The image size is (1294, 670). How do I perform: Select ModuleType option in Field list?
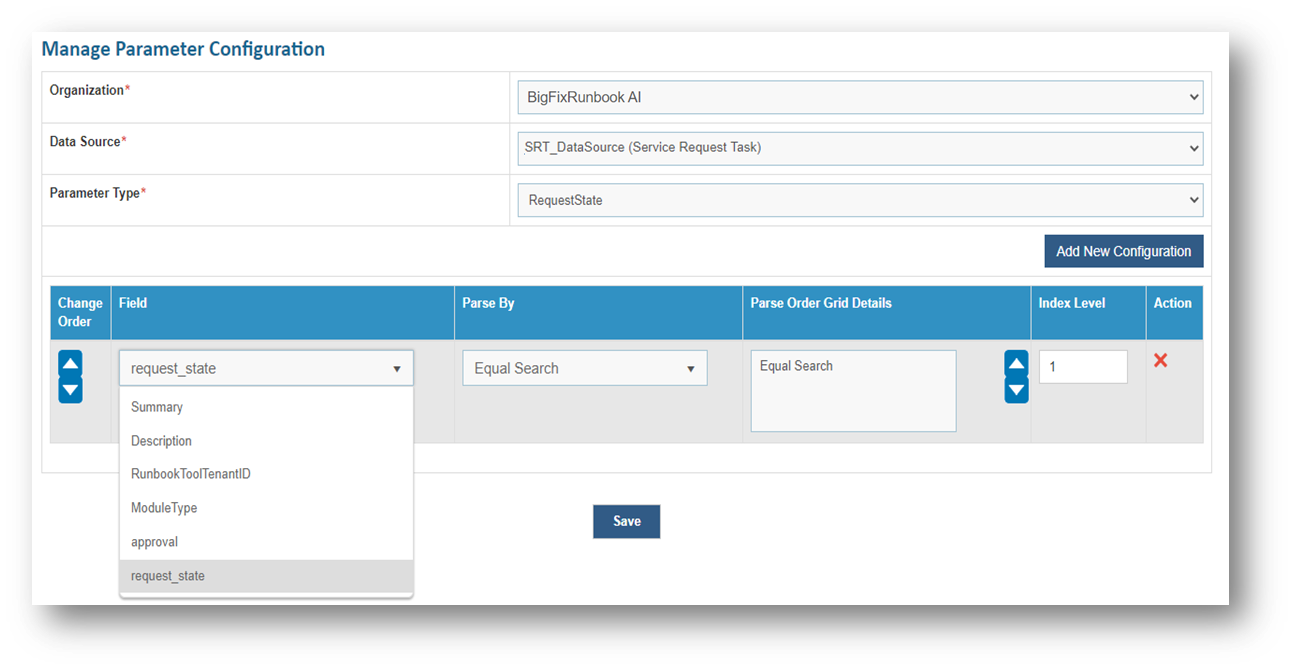(x=164, y=508)
